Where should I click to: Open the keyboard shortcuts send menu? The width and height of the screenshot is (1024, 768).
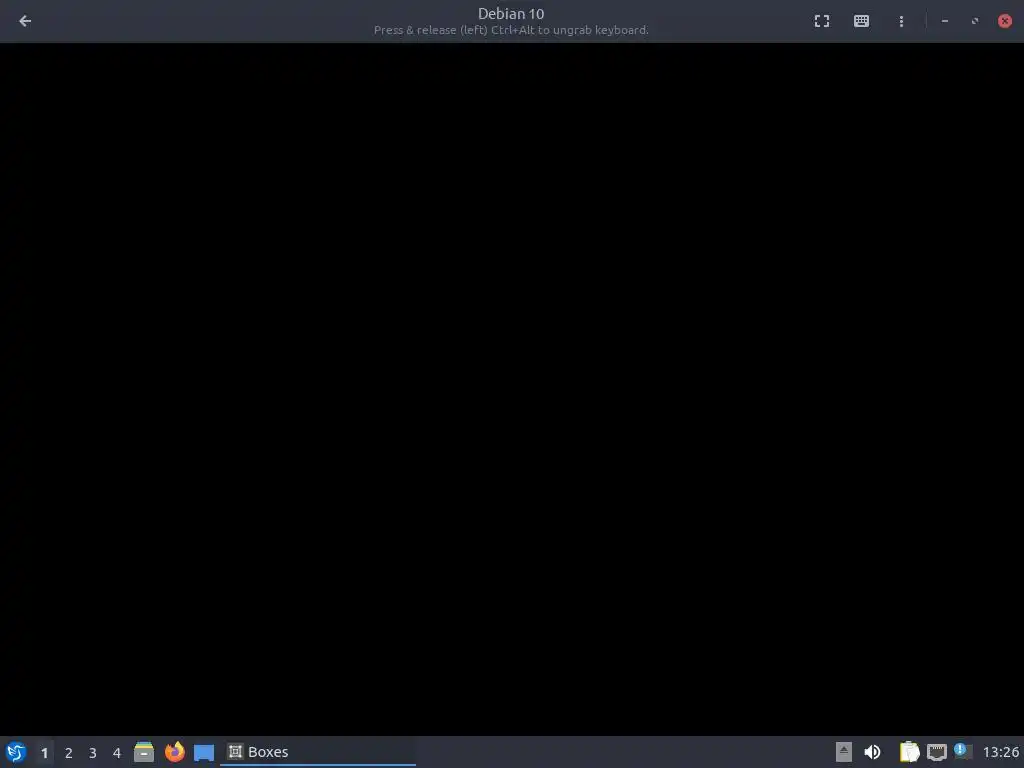pos(861,21)
